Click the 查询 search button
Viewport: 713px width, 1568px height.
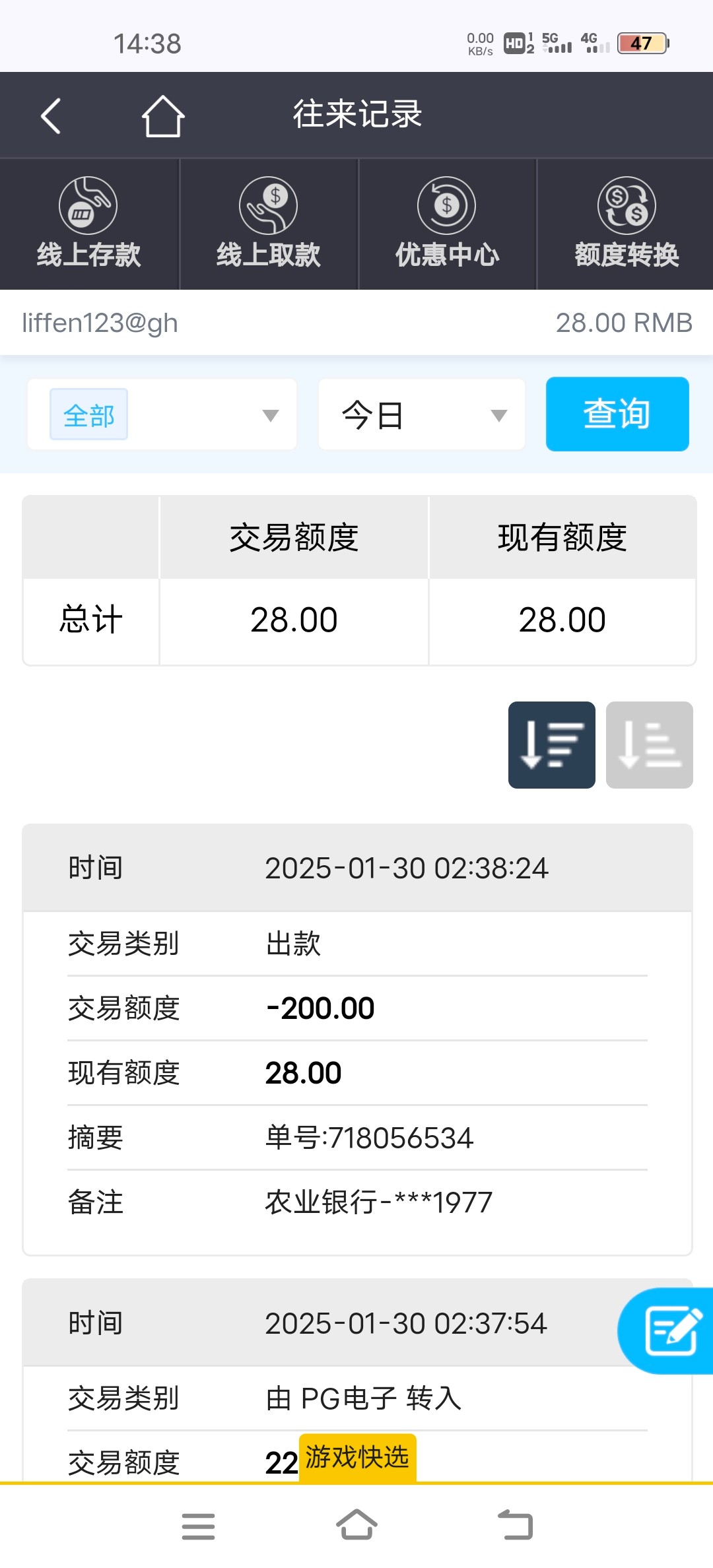click(x=617, y=414)
